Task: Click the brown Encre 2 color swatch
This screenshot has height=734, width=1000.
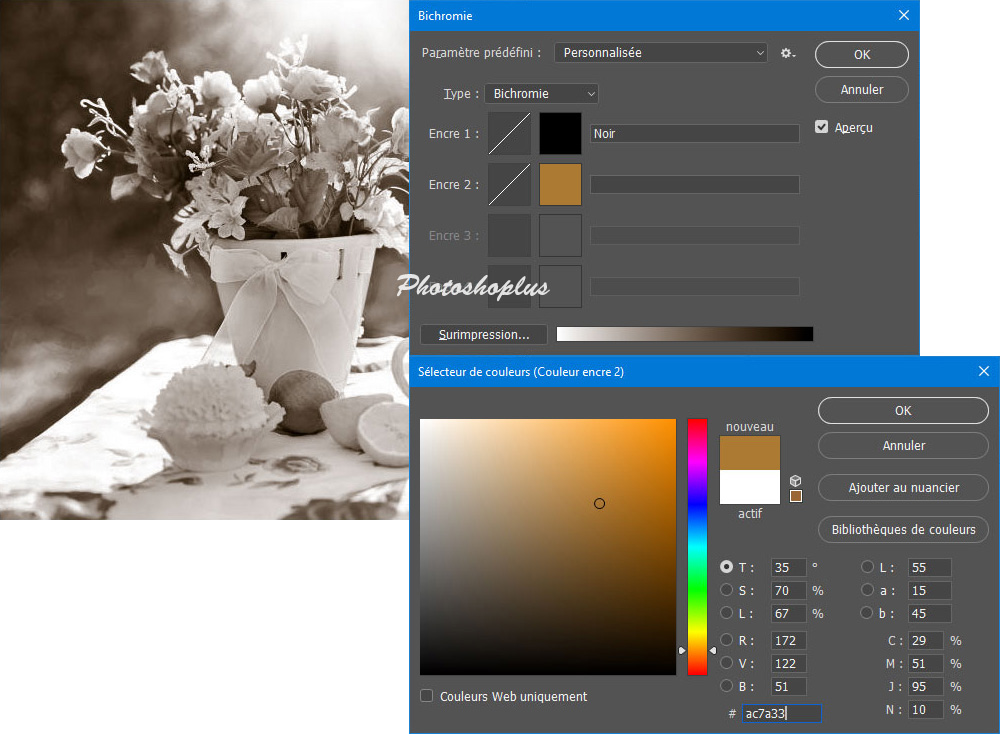Action: pyautogui.click(x=560, y=185)
